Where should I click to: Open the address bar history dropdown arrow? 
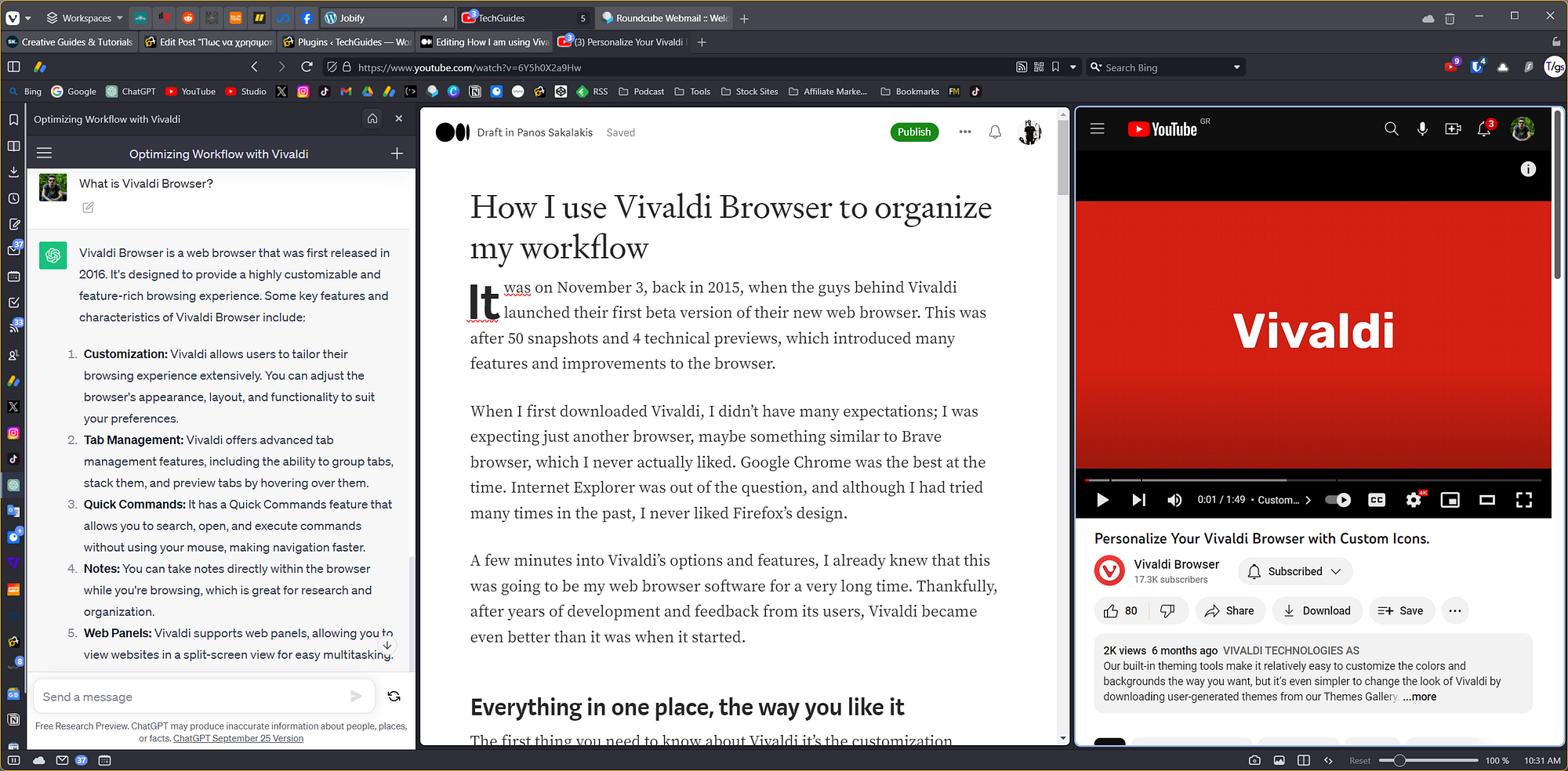[1073, 67]
